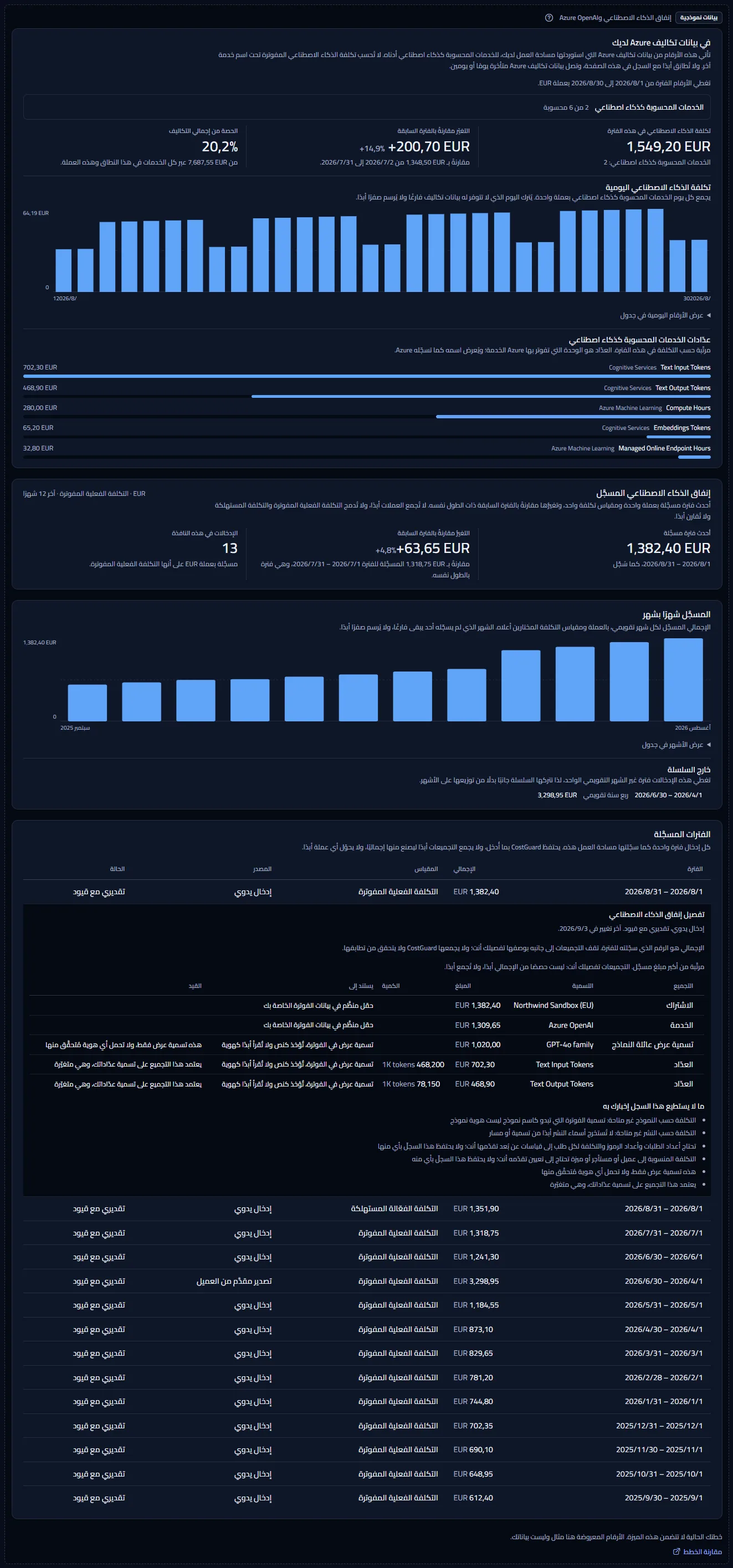Open the "مقارنة الخطط" external link
The height and width of the screenshot is (1568, 733).
coord(697,1551)
